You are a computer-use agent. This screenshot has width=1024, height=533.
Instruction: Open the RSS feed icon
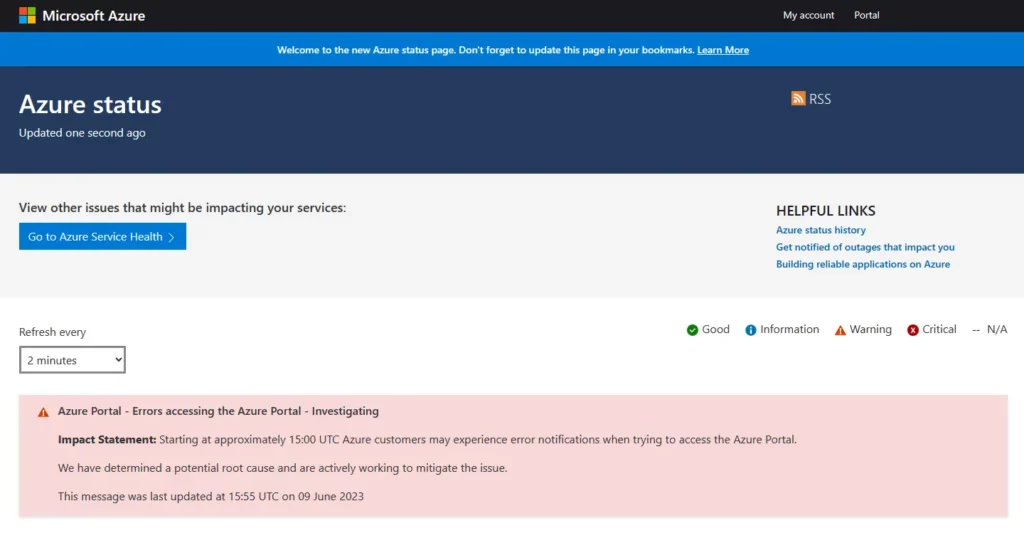tap(798, 99)
